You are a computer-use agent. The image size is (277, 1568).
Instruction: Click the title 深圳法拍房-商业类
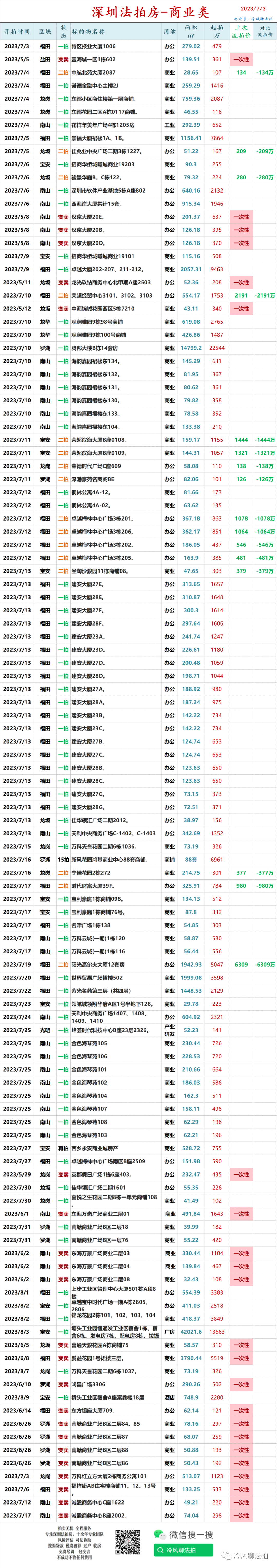150,12
